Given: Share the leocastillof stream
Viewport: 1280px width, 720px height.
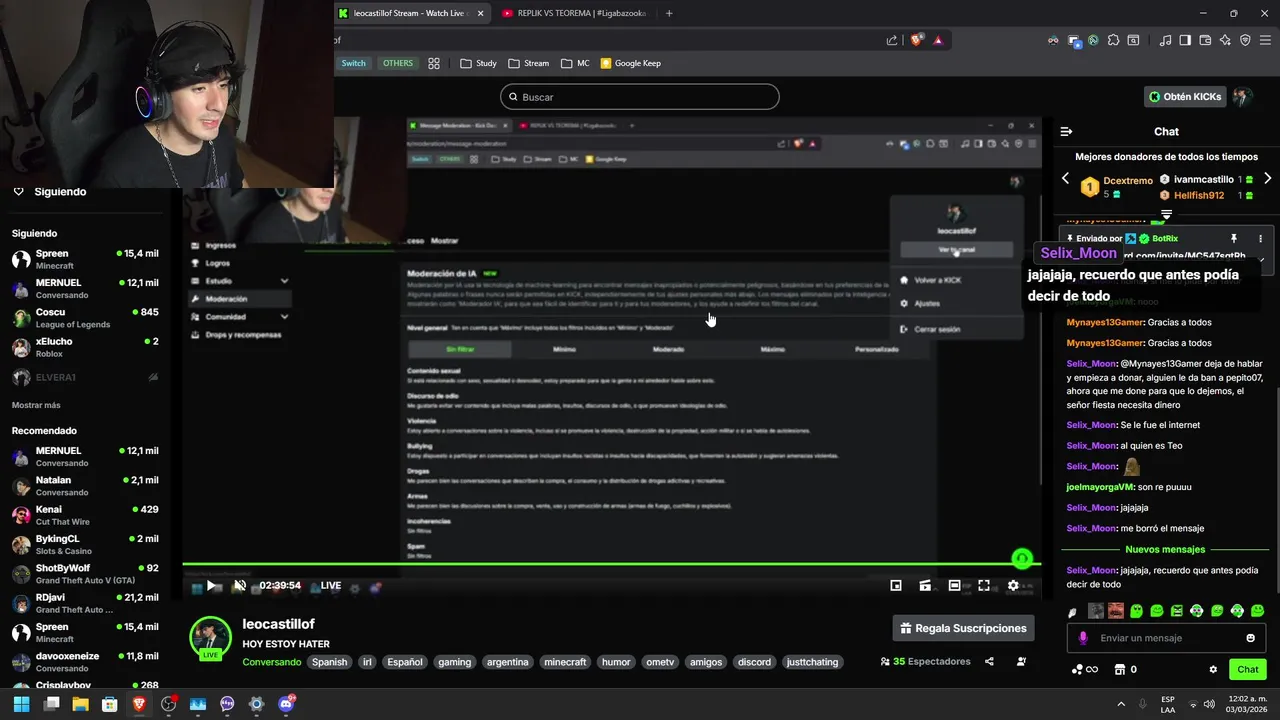Looking at the screenshot, I should (989, 661).
